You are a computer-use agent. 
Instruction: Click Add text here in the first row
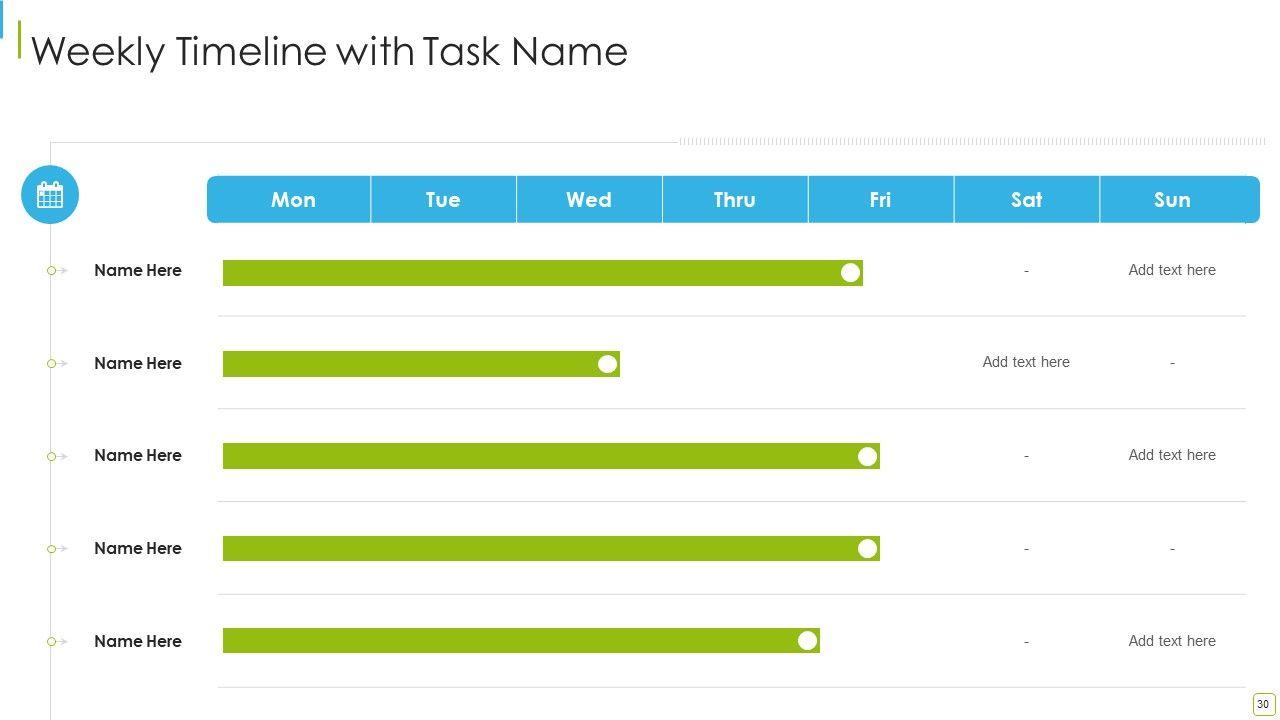point(1172,270)
